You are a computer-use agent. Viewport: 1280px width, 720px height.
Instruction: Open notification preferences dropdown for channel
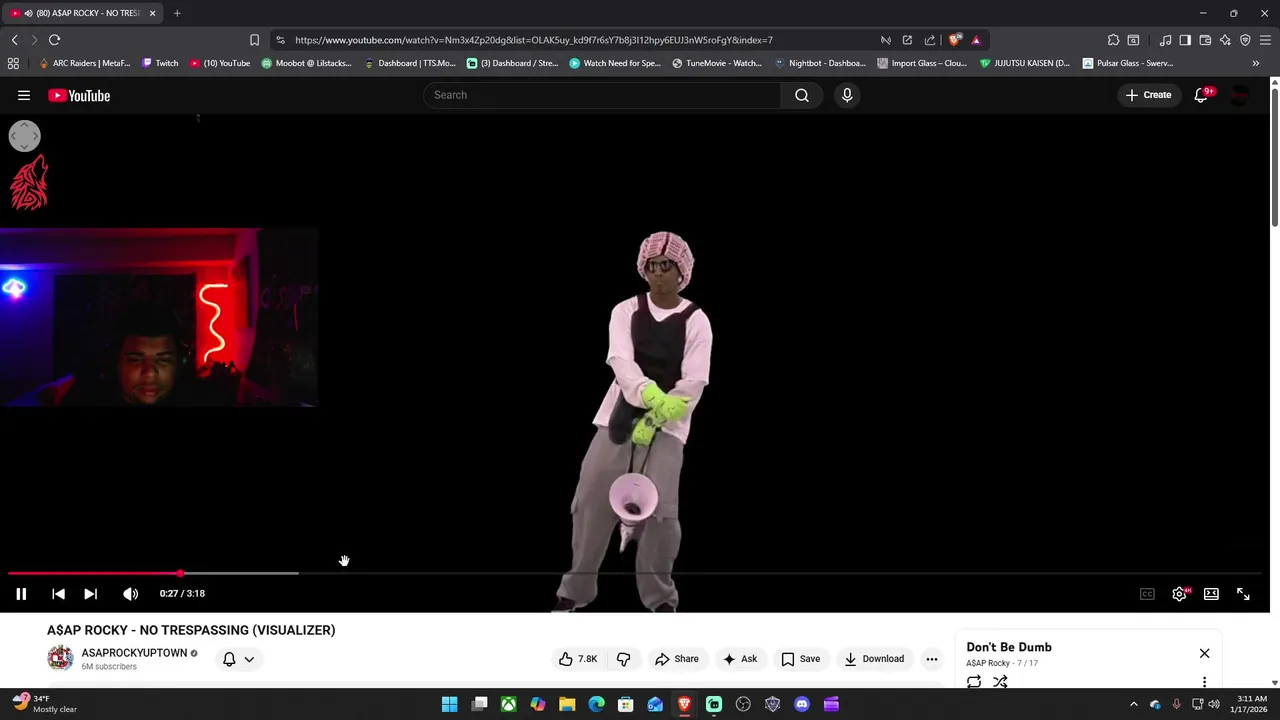(x=238, y=659)
